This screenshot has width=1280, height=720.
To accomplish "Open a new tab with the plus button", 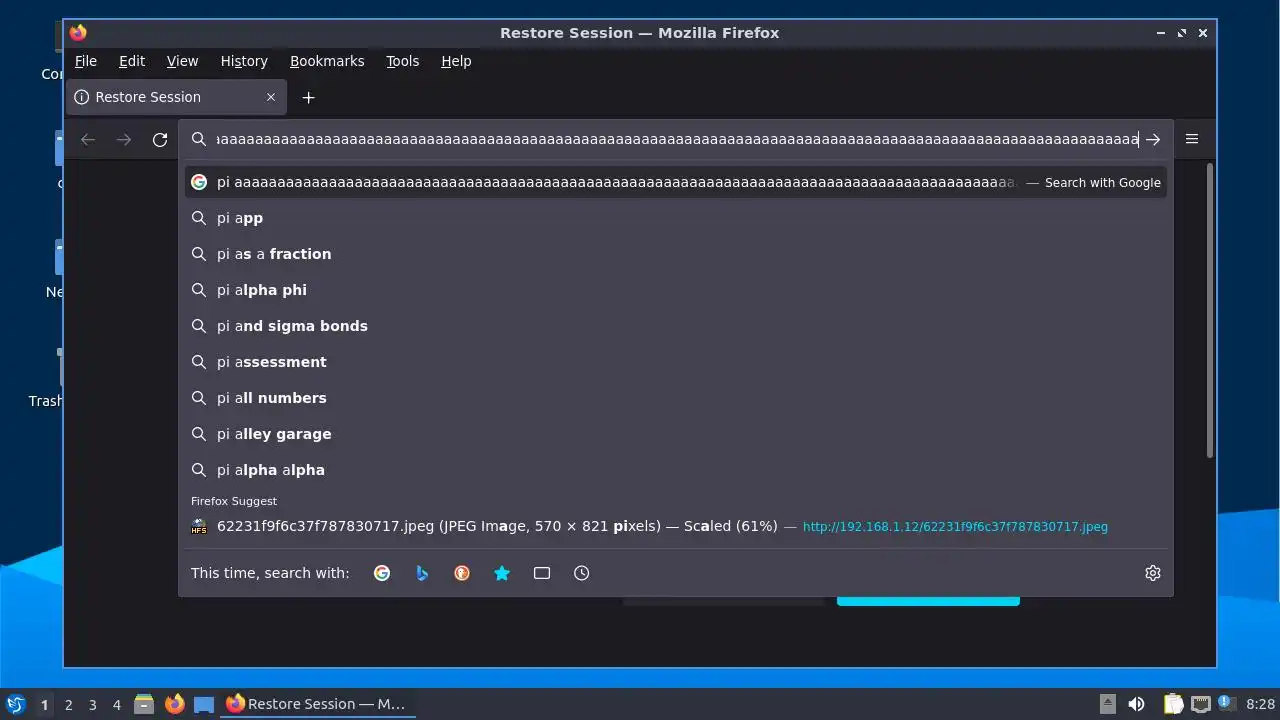I will (309, 97).
